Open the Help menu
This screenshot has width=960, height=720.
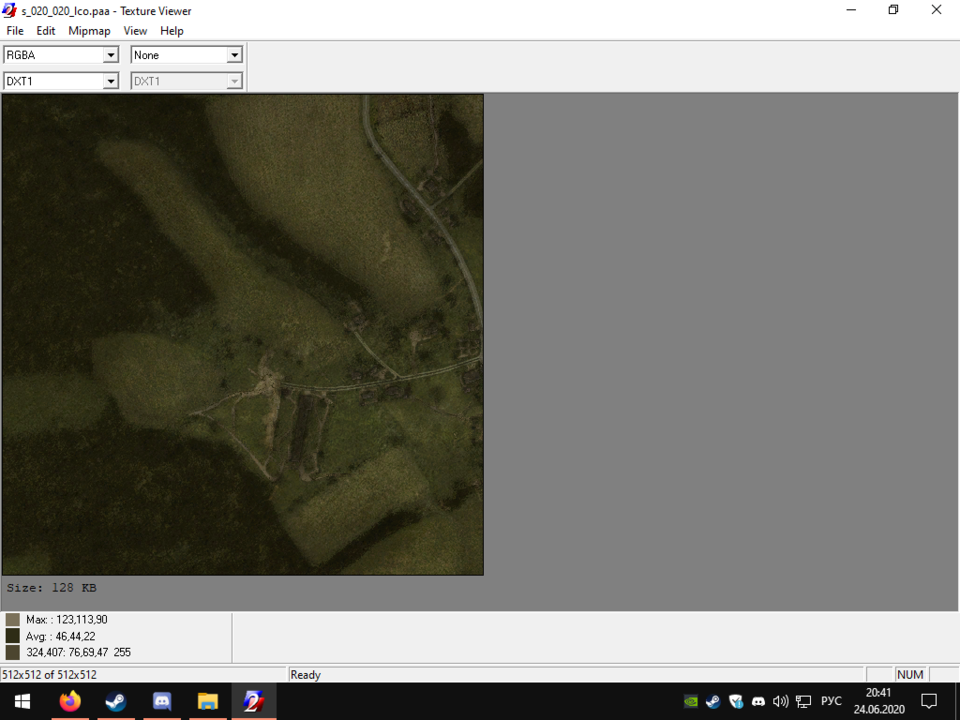coord(172,31)
